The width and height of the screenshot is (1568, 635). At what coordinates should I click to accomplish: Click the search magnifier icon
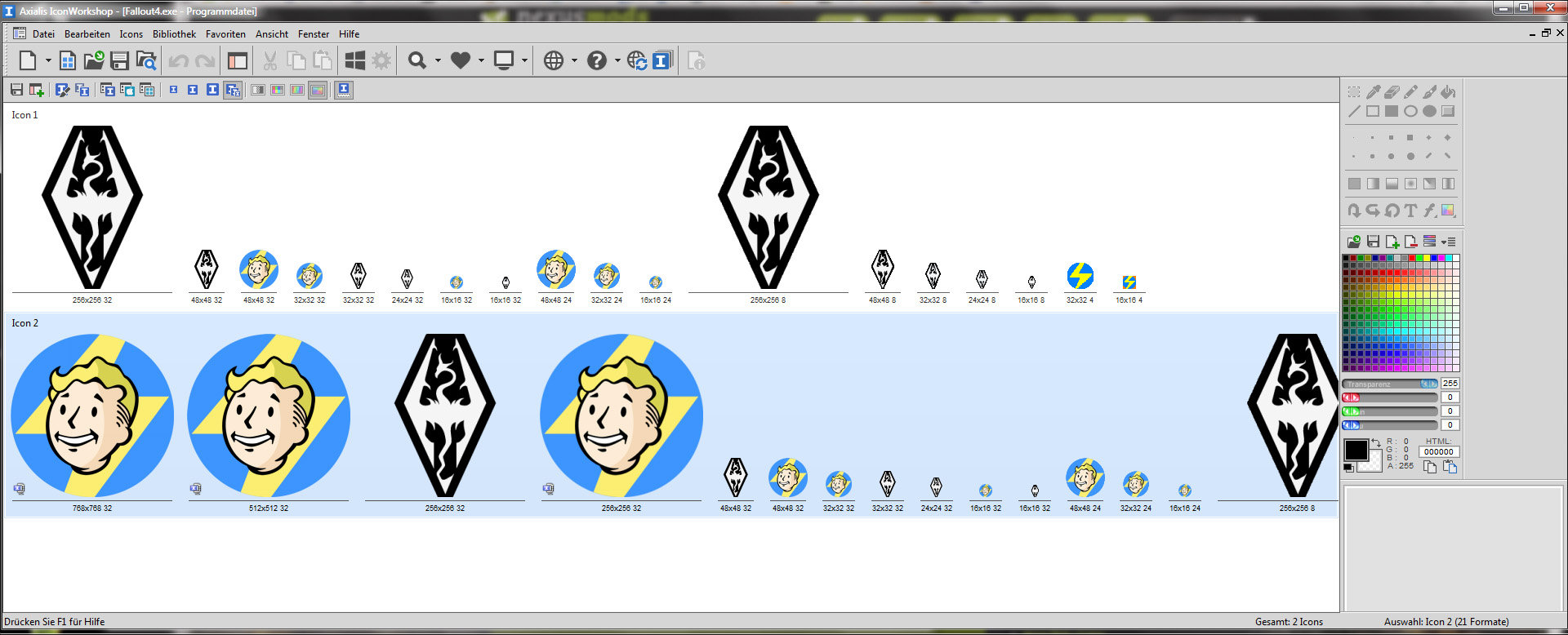pos(417,60)
